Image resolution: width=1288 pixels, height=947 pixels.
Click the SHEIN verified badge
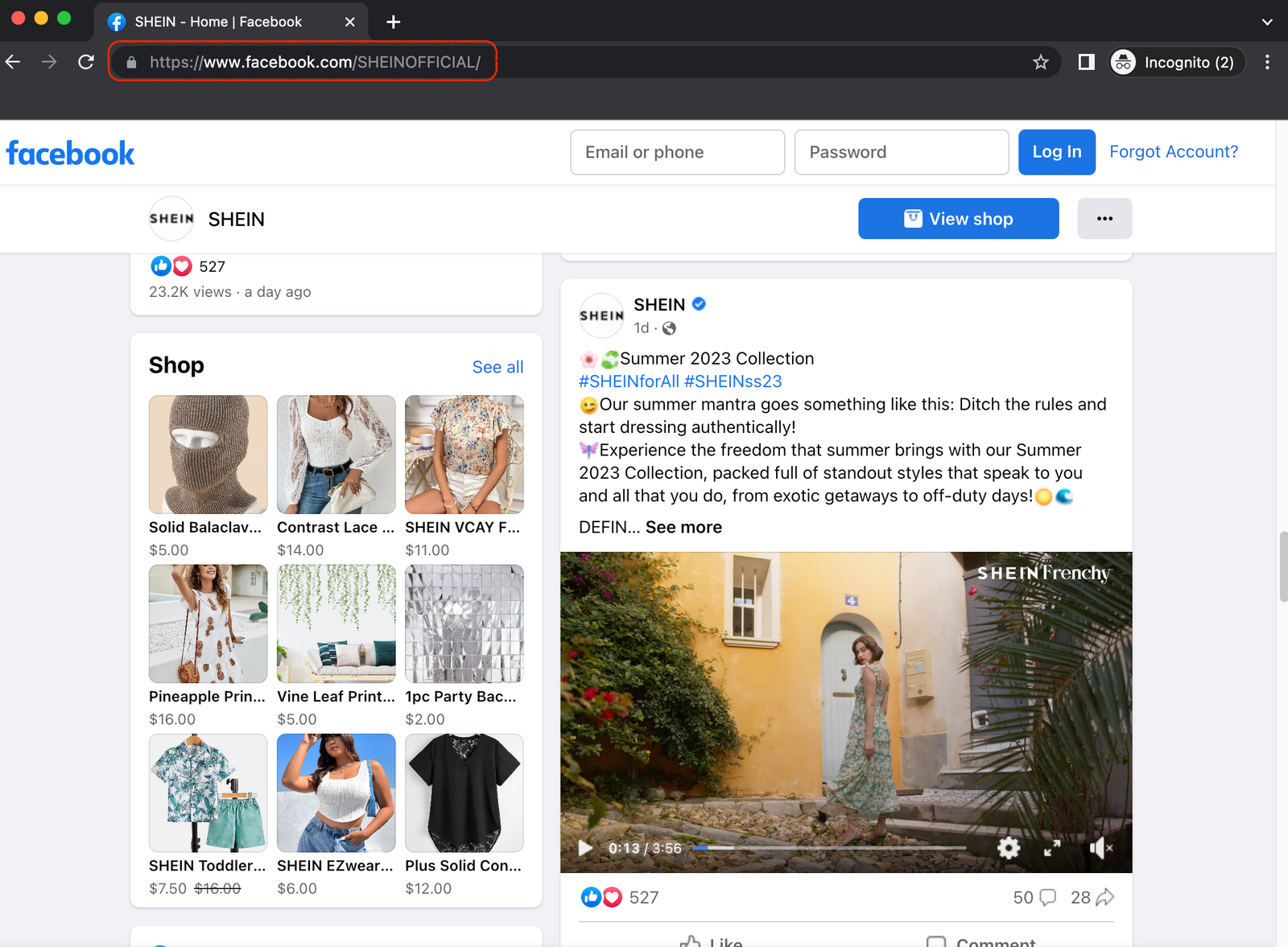[698, 304]
